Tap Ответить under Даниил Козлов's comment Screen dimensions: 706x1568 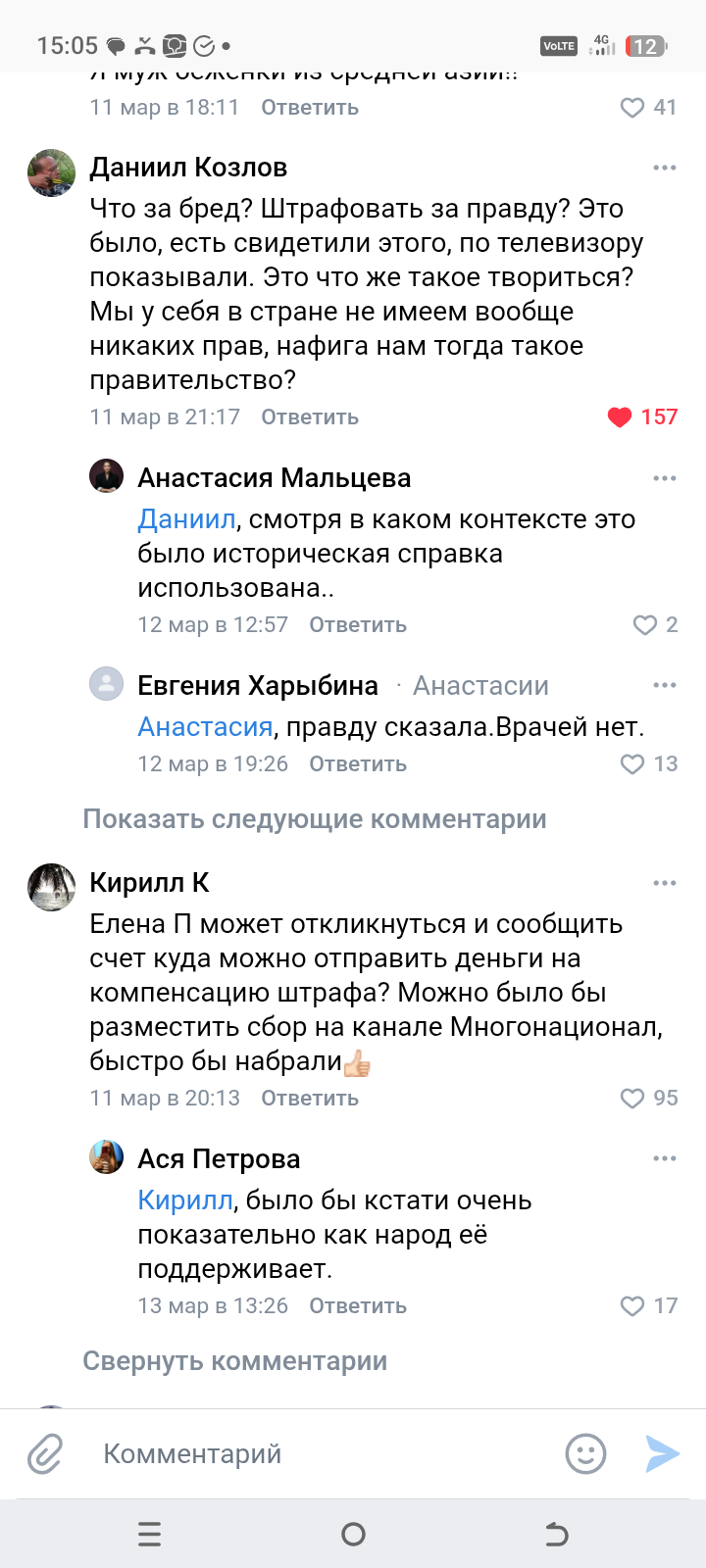point(310,417)
